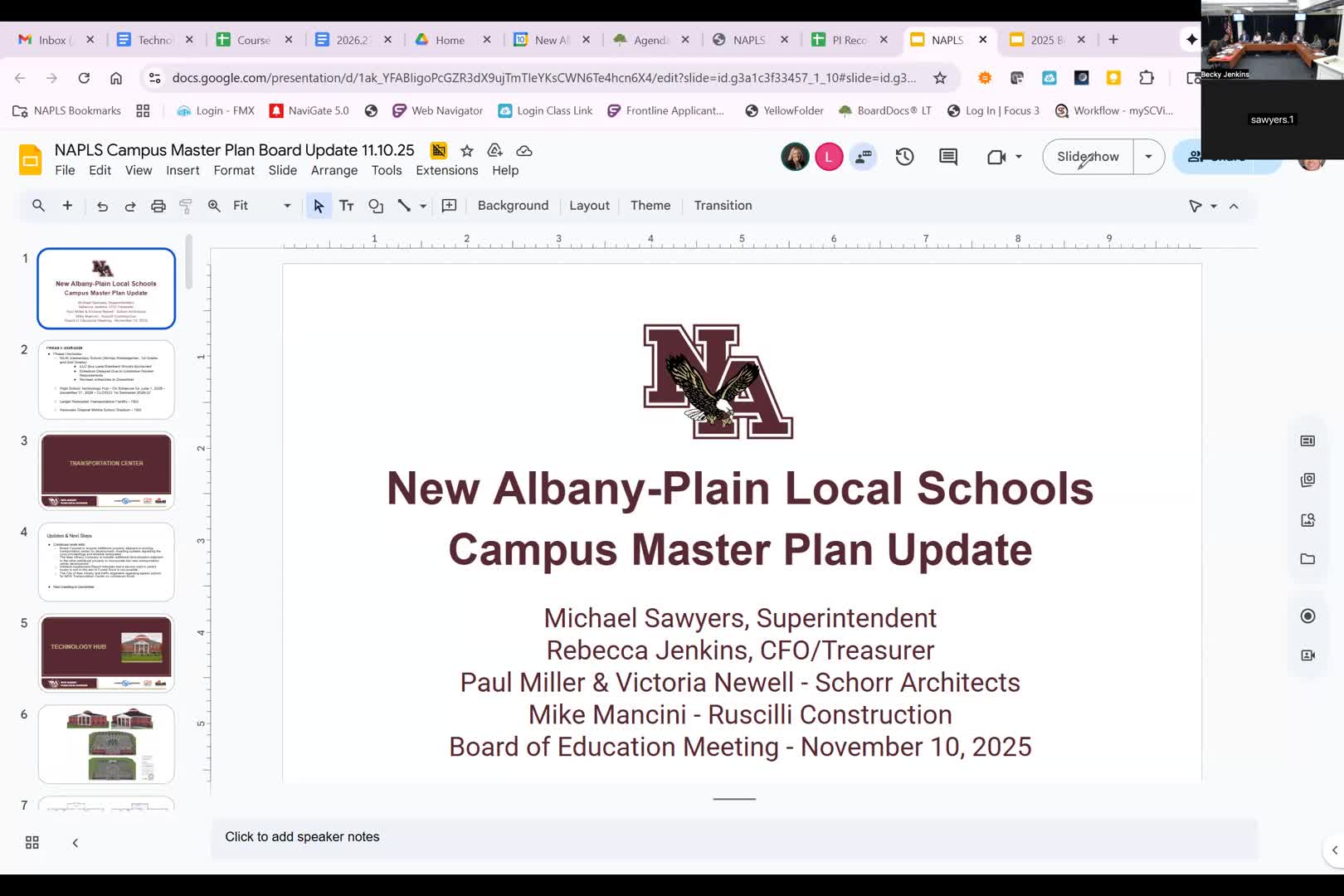The image size is (1344, 896).
Task: Hide the menus with the collapse chevron
Action: pyautogui.click(x=1234, y=206)
